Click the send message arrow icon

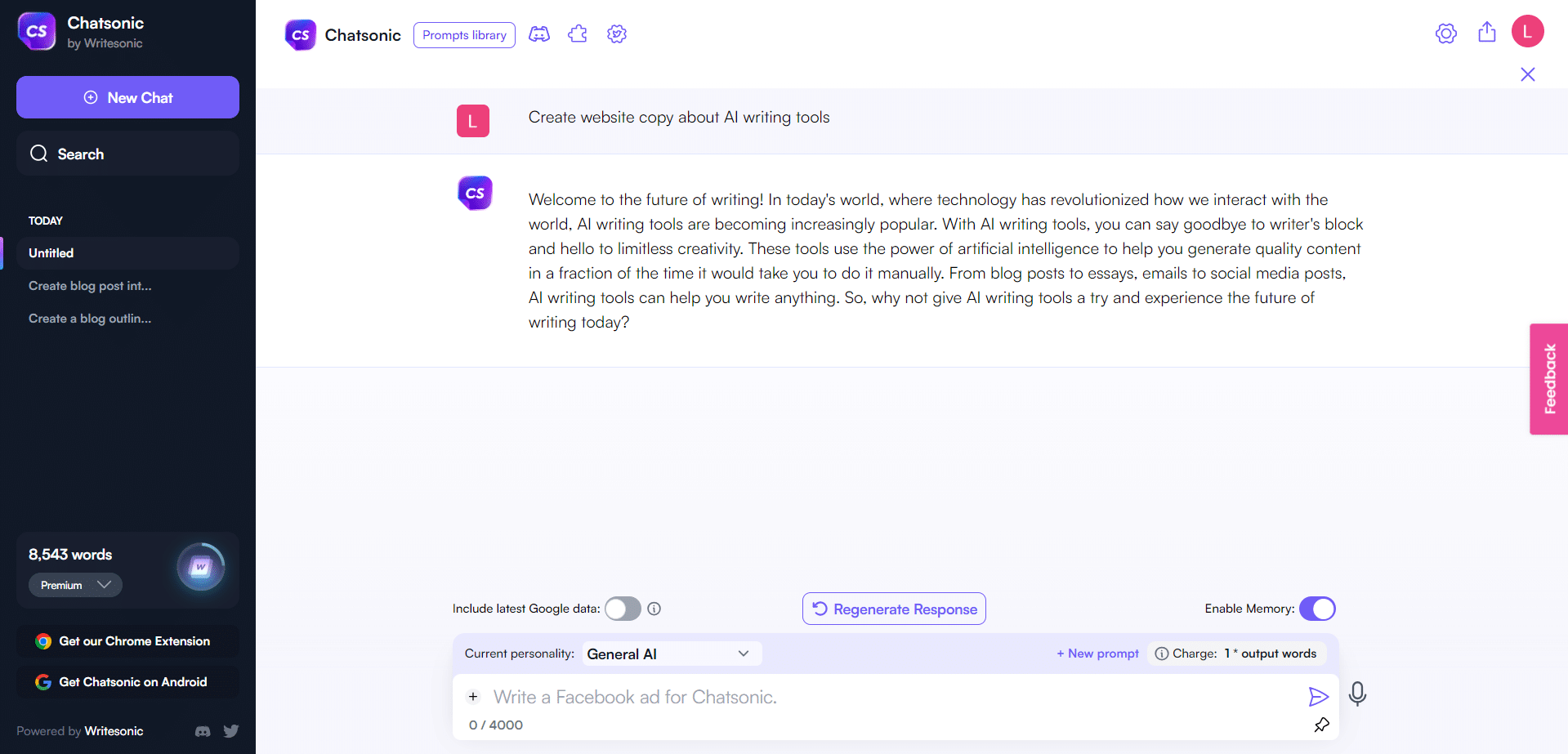[x=1318, y=697]
